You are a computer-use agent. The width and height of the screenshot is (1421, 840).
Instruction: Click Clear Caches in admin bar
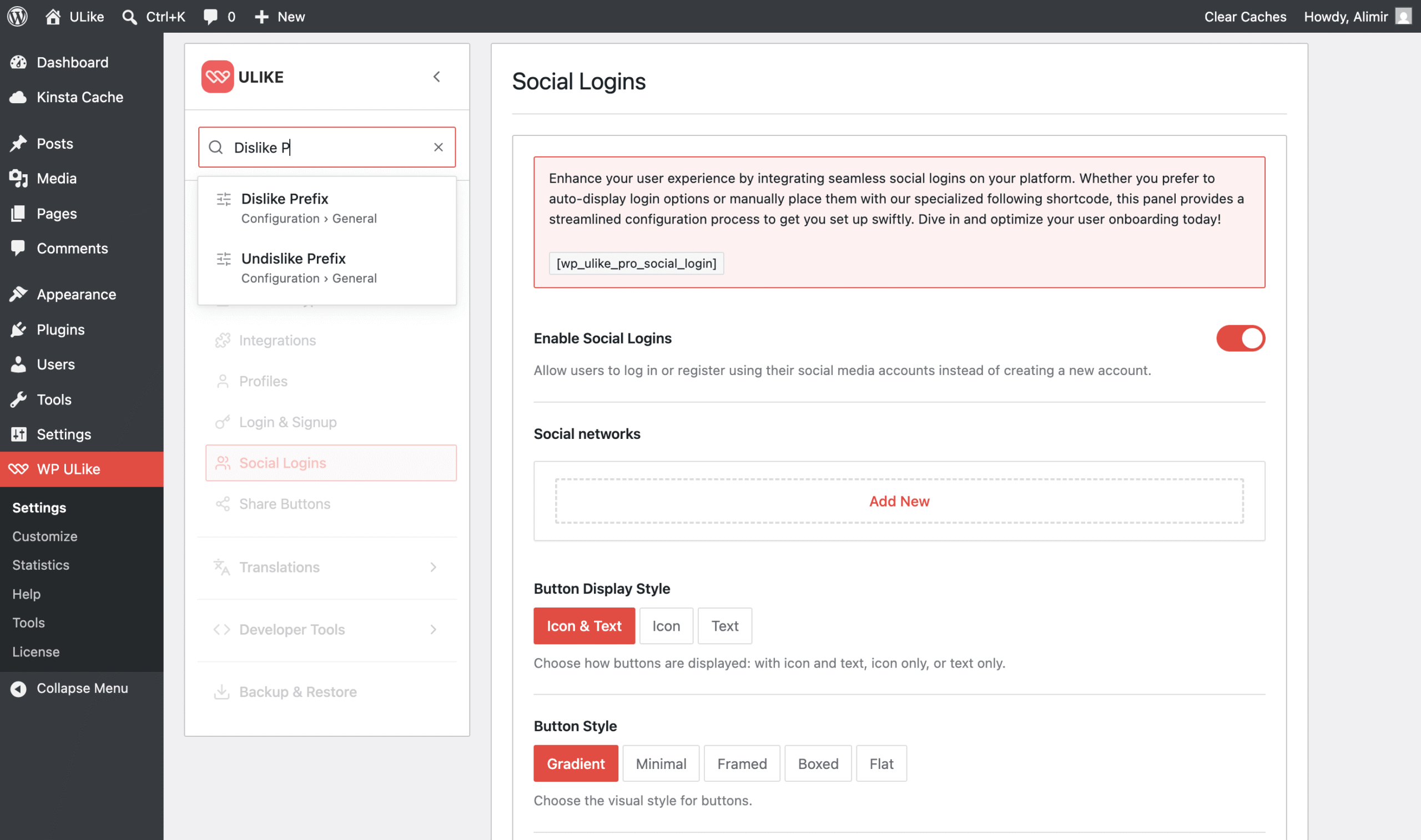1245,17
